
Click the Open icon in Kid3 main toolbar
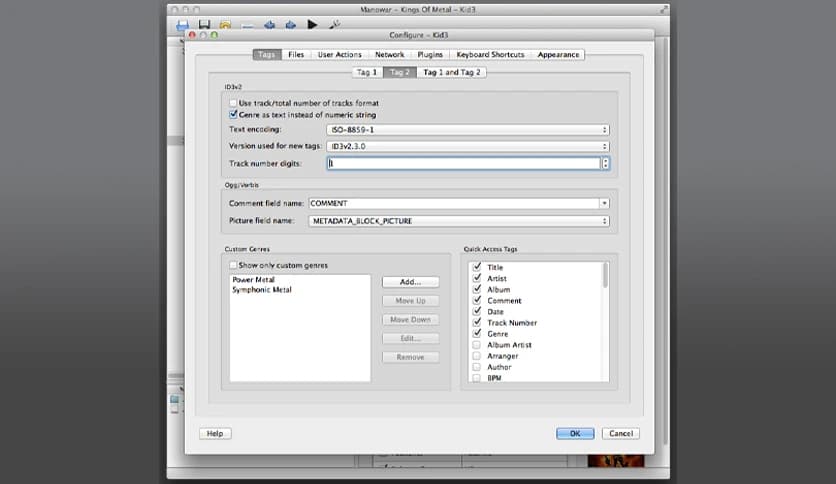click(x=182, y=25)
